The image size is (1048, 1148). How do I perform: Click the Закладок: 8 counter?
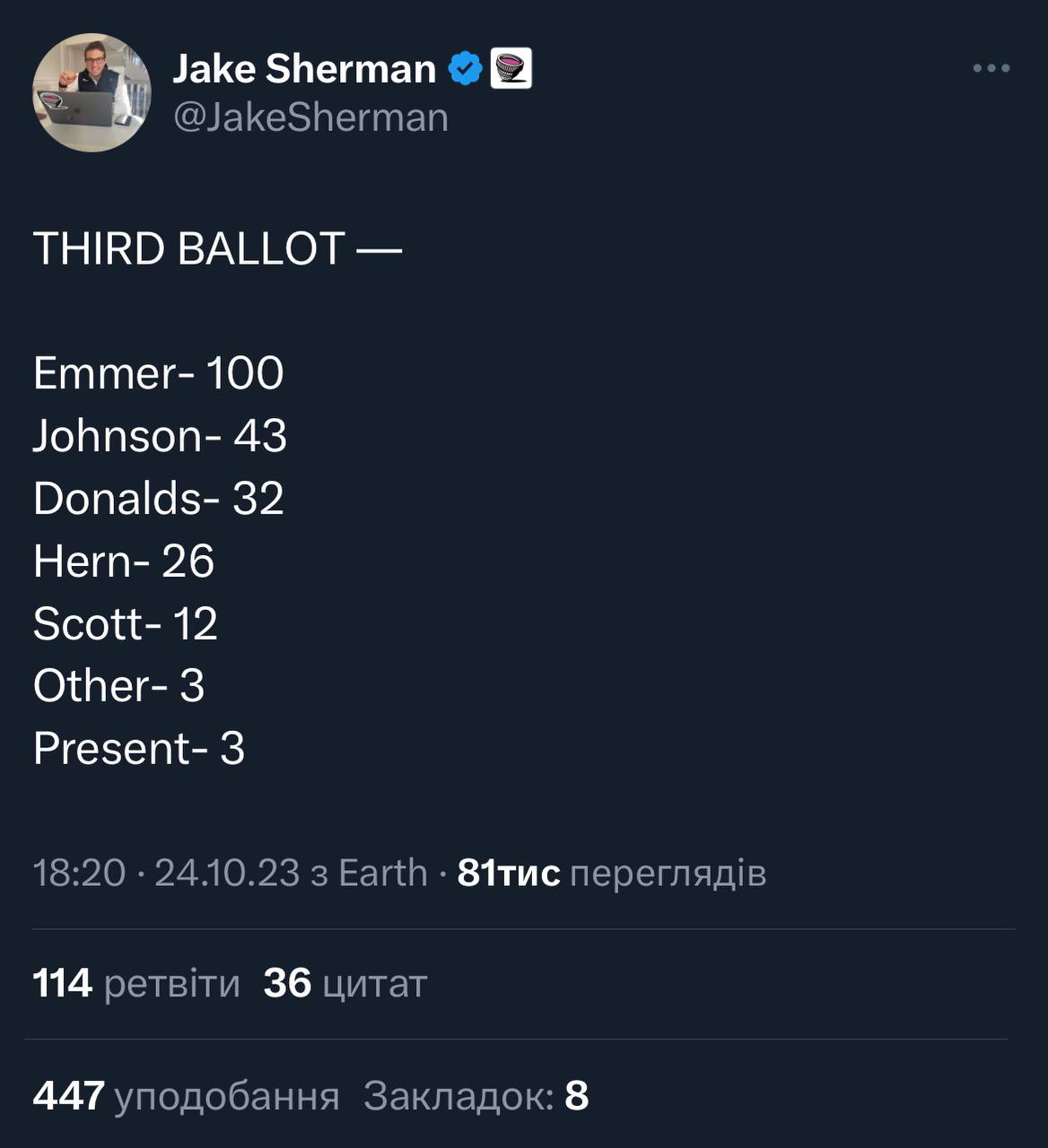tap(476, 1095)
